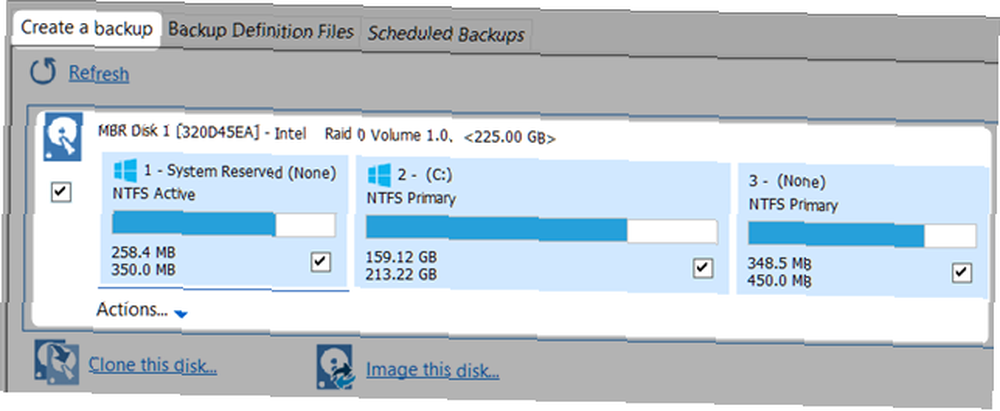This screenshot has height=411, width=1000.
Task: Switch to Backup Definition Files tab
Action: pyautogui.click(x=261, y=31)
